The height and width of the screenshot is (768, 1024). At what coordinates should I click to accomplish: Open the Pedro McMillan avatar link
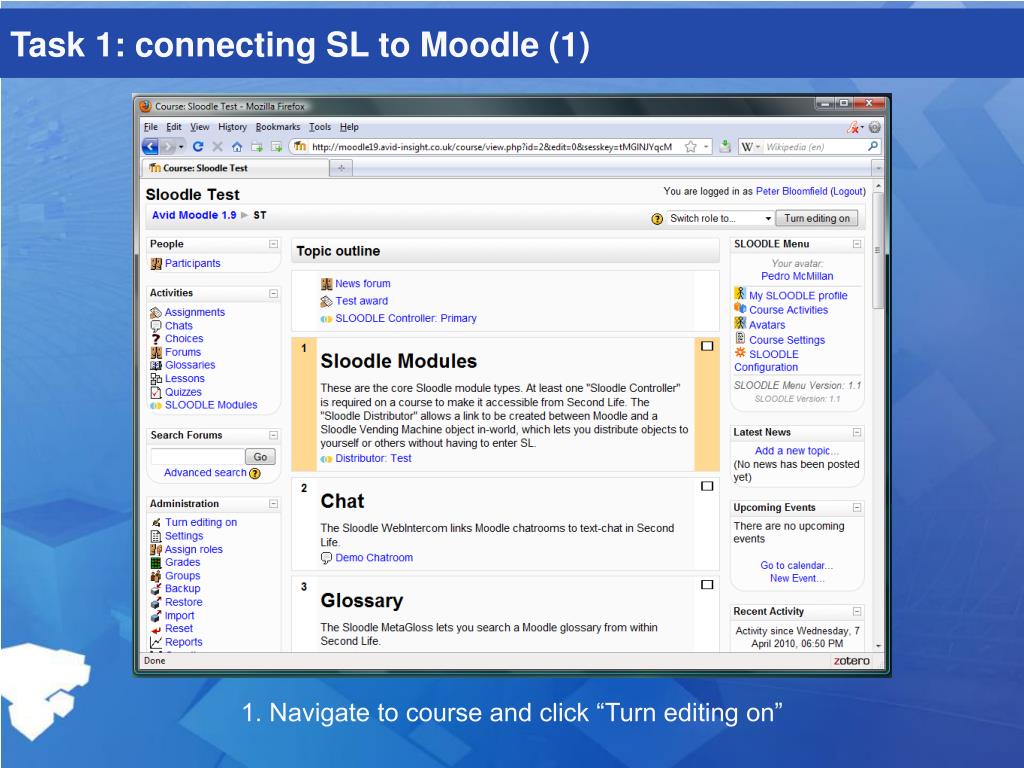click(x=797, y=276)
